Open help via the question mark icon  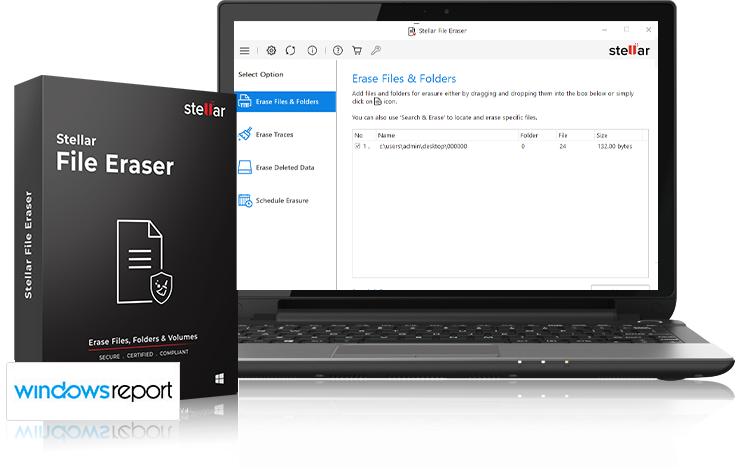(338, 51)
